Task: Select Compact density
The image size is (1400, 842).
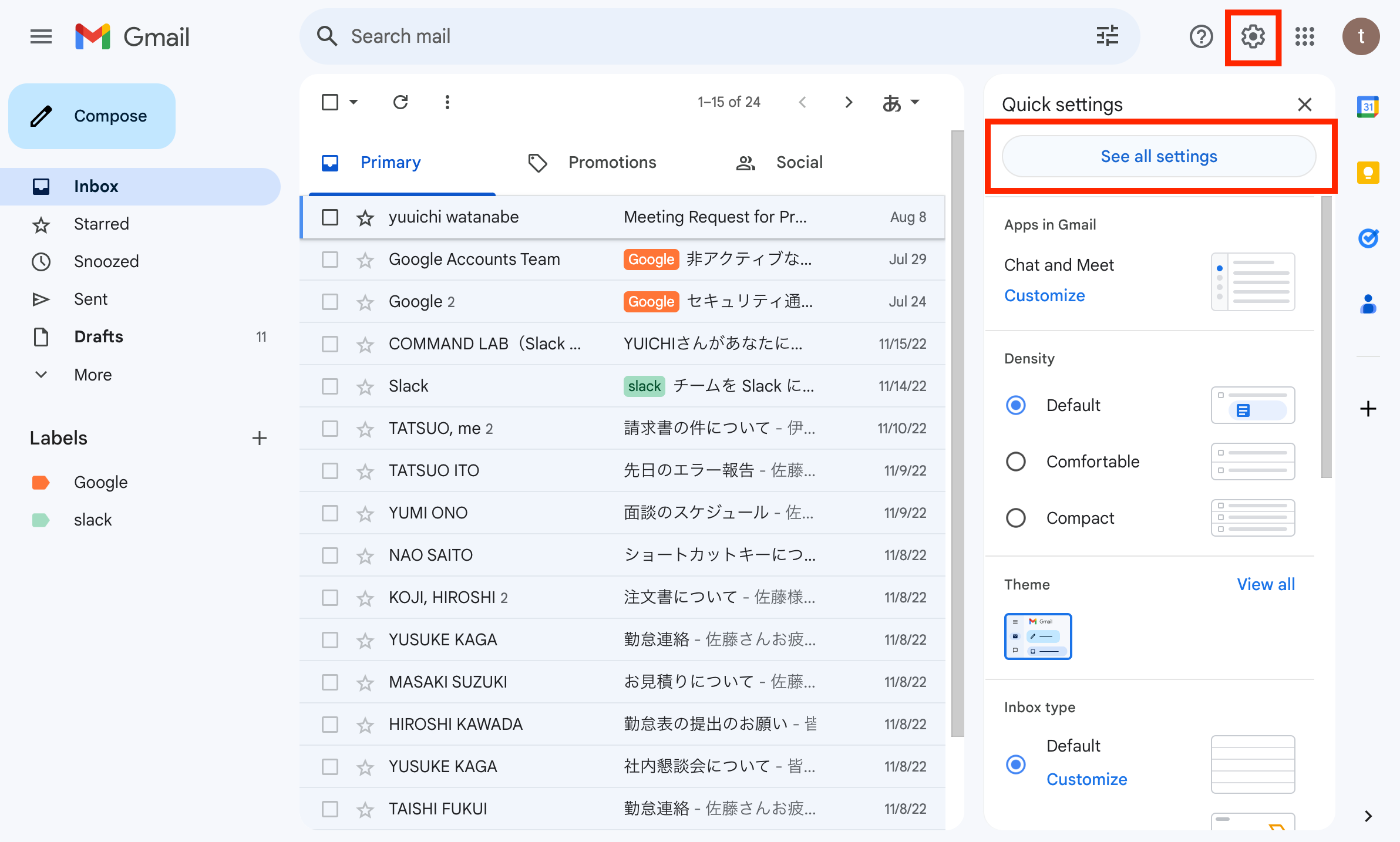Action: click(x=1016, y=518)
